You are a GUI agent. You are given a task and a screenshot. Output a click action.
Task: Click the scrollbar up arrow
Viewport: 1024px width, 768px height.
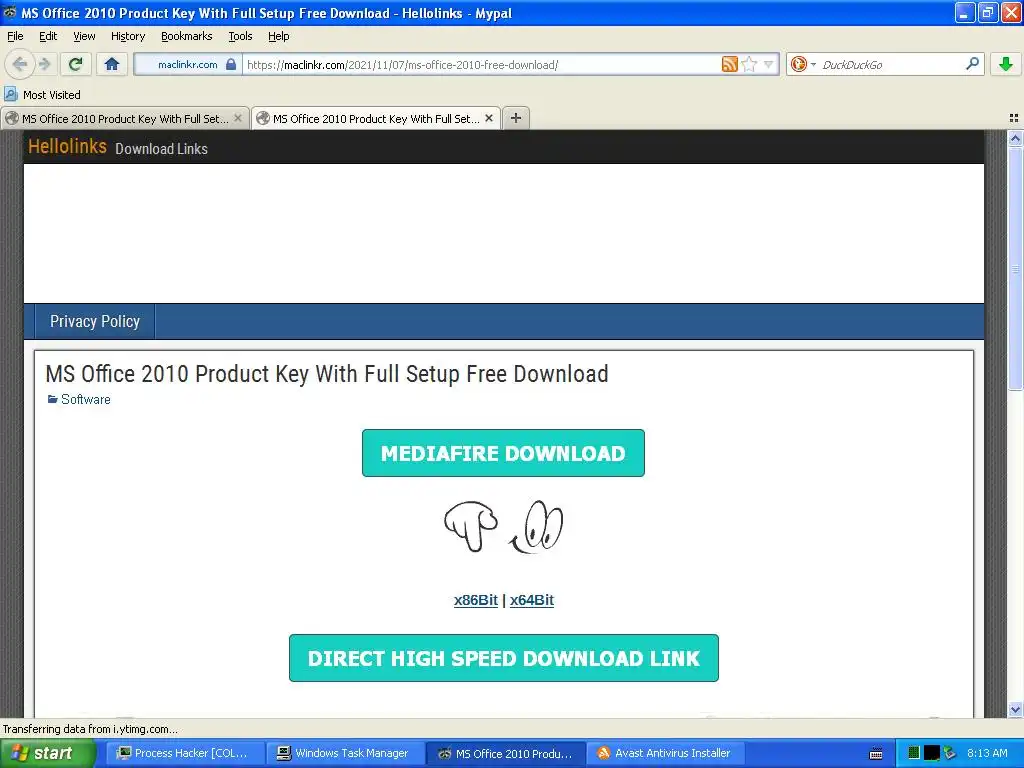[1015, 138]
